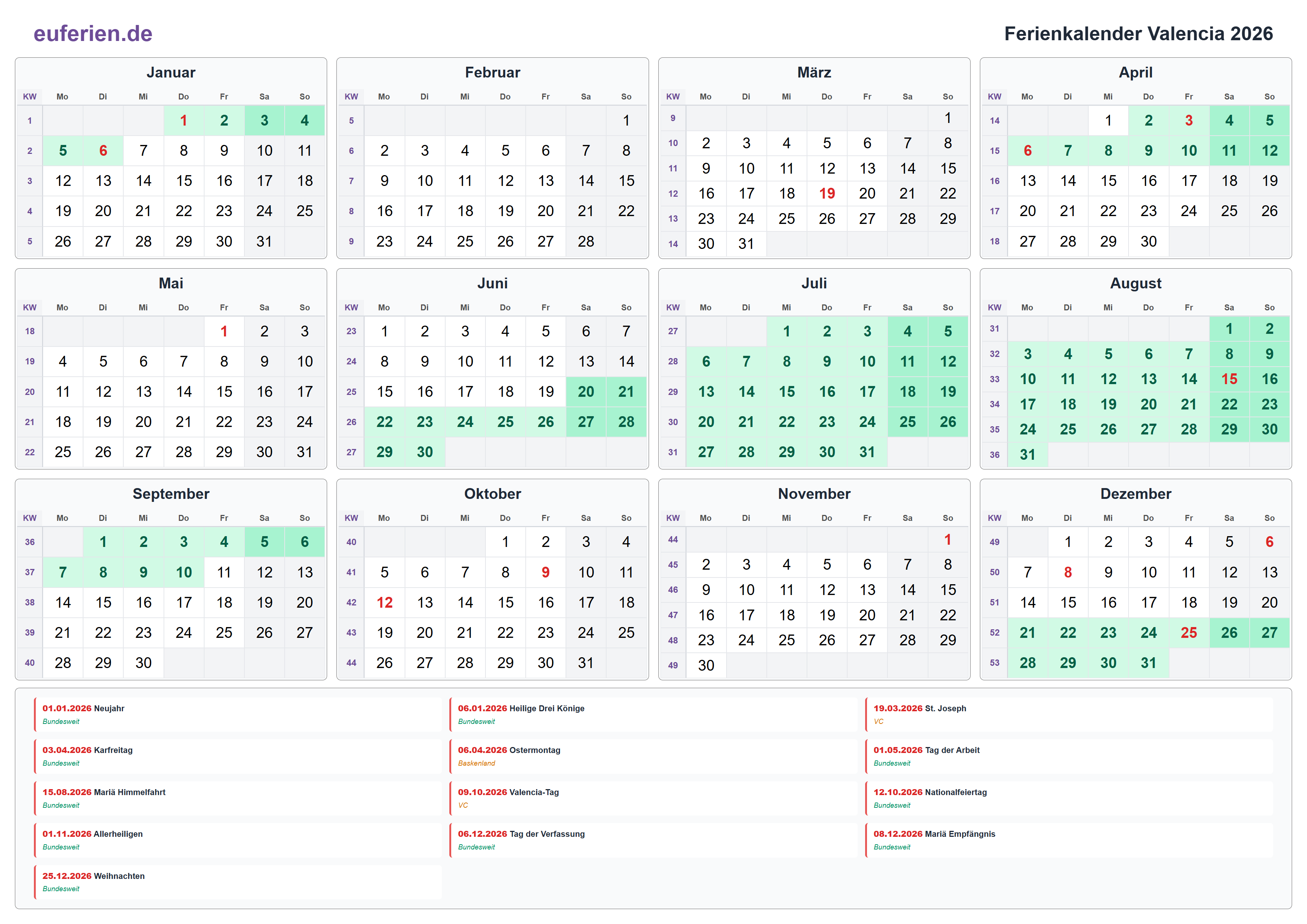Click September 10 vacation end cell
The width and height of the screenshot is (1307, 924).
[184, 572]
